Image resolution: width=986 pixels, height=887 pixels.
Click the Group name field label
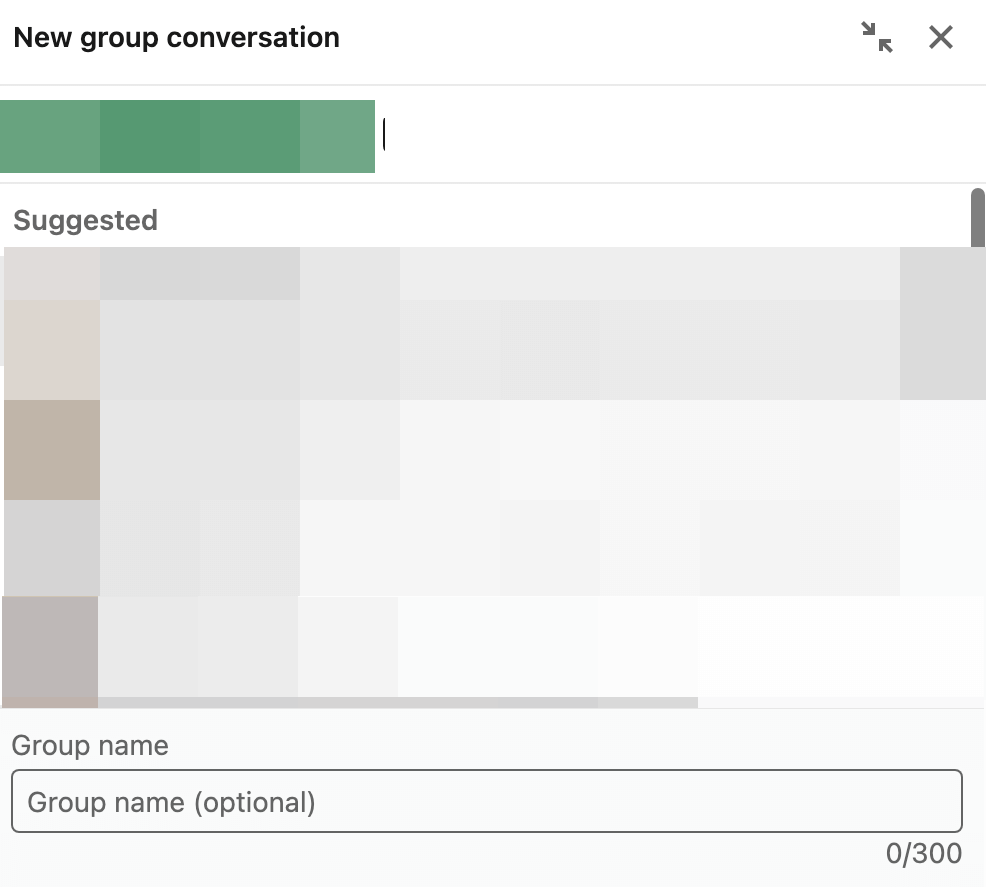coord(90,746)
